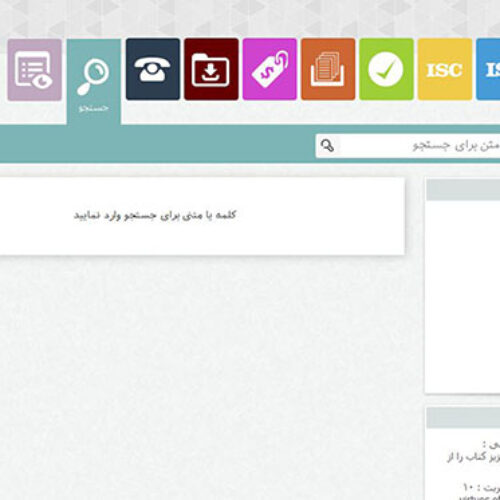500x500 pixels.
Task: Open the blue tile at right edge
Action: tap(488, 69)
